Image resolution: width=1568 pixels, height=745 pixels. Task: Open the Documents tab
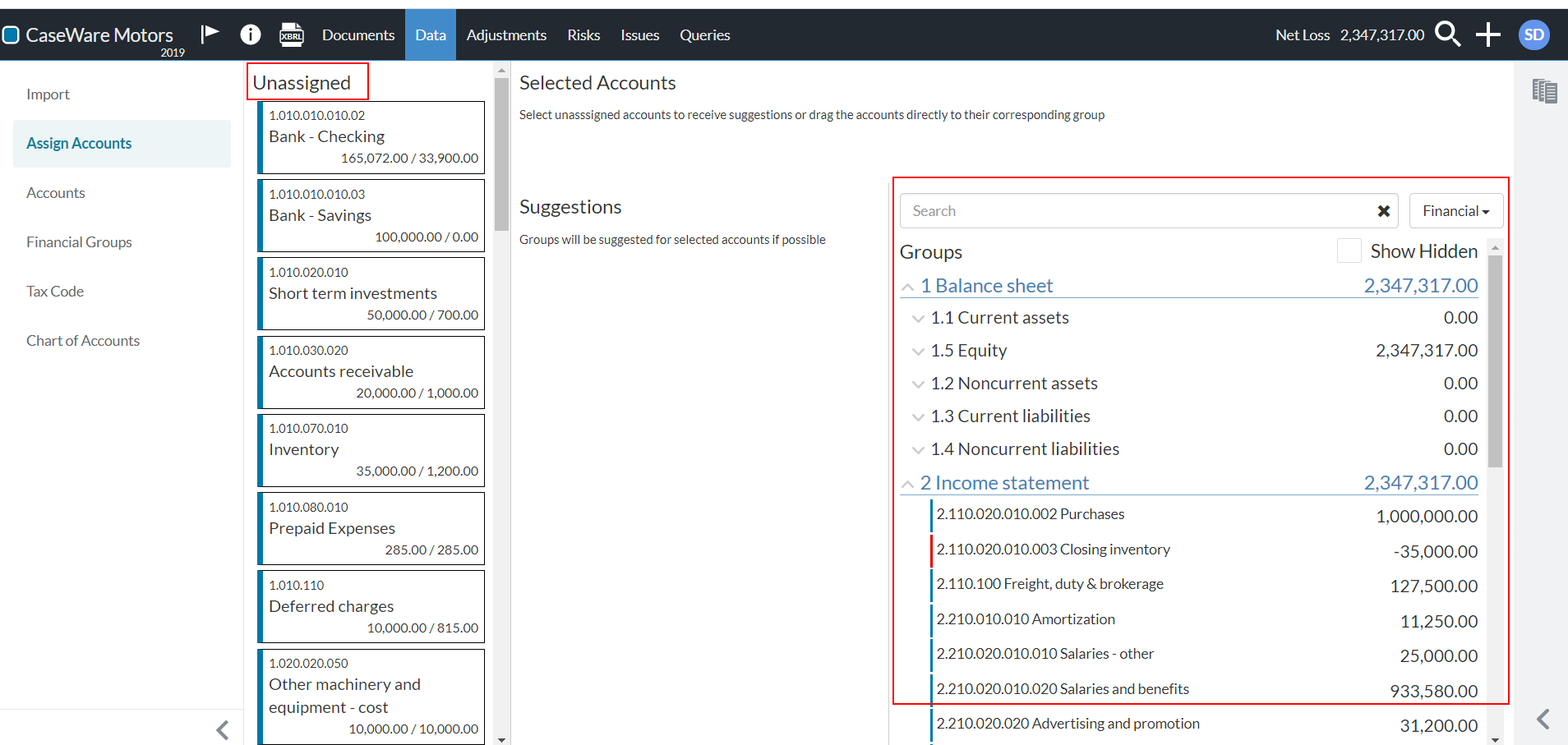pos(358,35)
